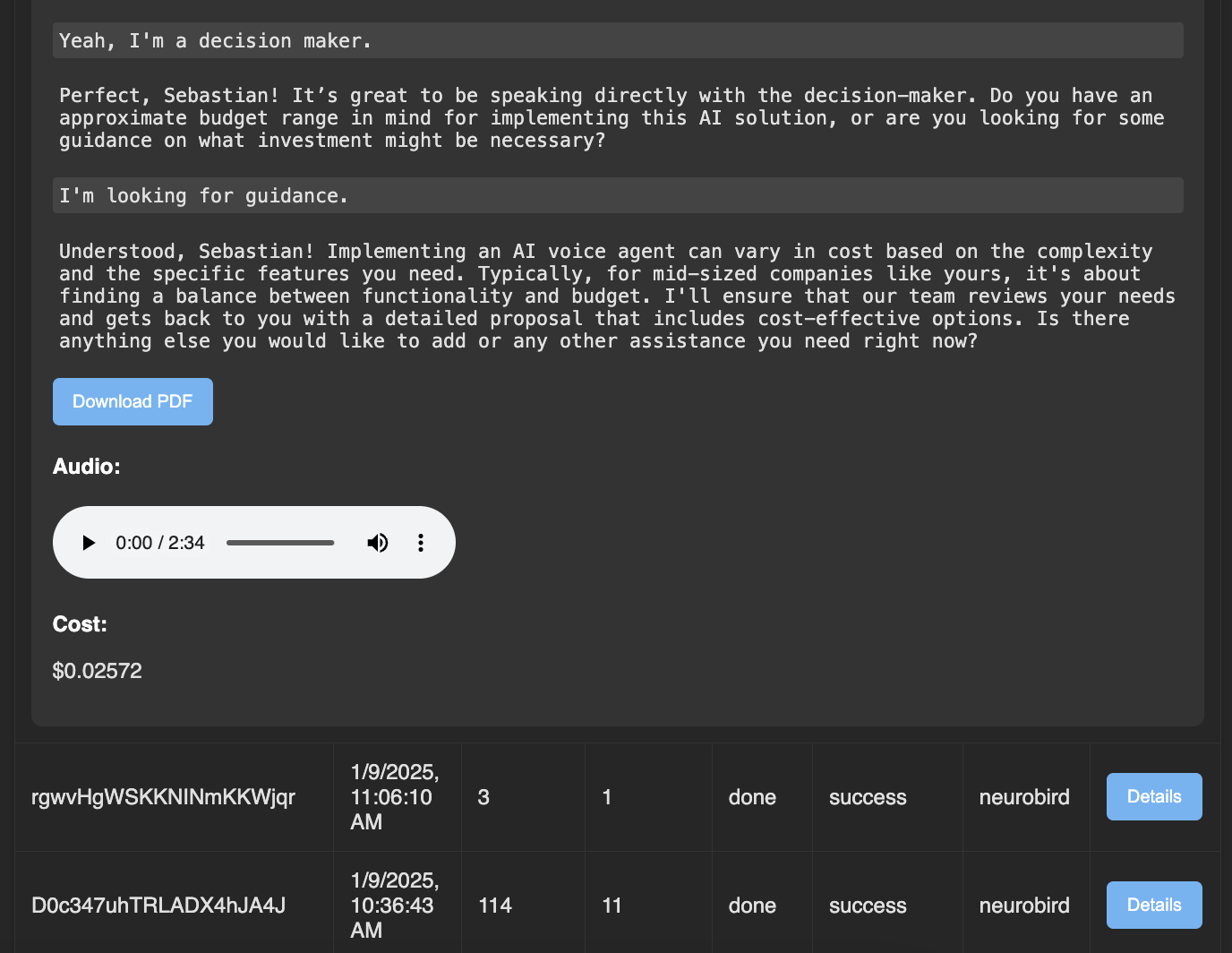Image resolution: width=1232 pixels, height=953 pixels.
Task: Open Details for call rgwvHgWSKKNlNmKKWjqr
Action: point(1154,796)
